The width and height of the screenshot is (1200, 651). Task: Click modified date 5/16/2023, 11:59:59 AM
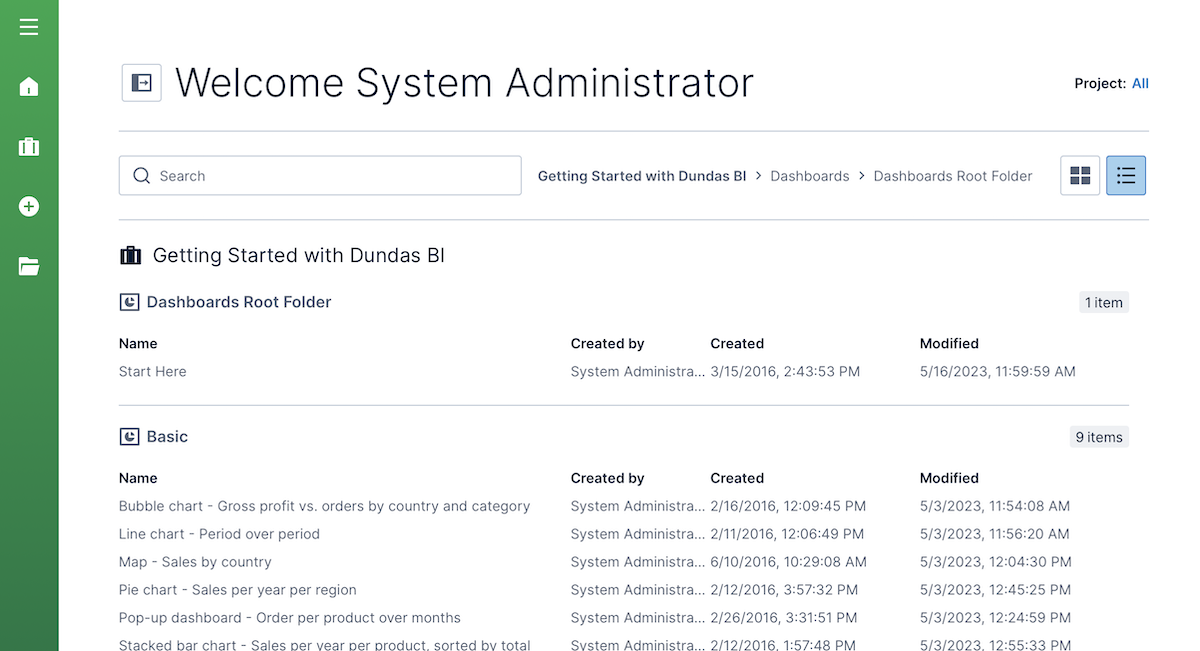[998, 372]
